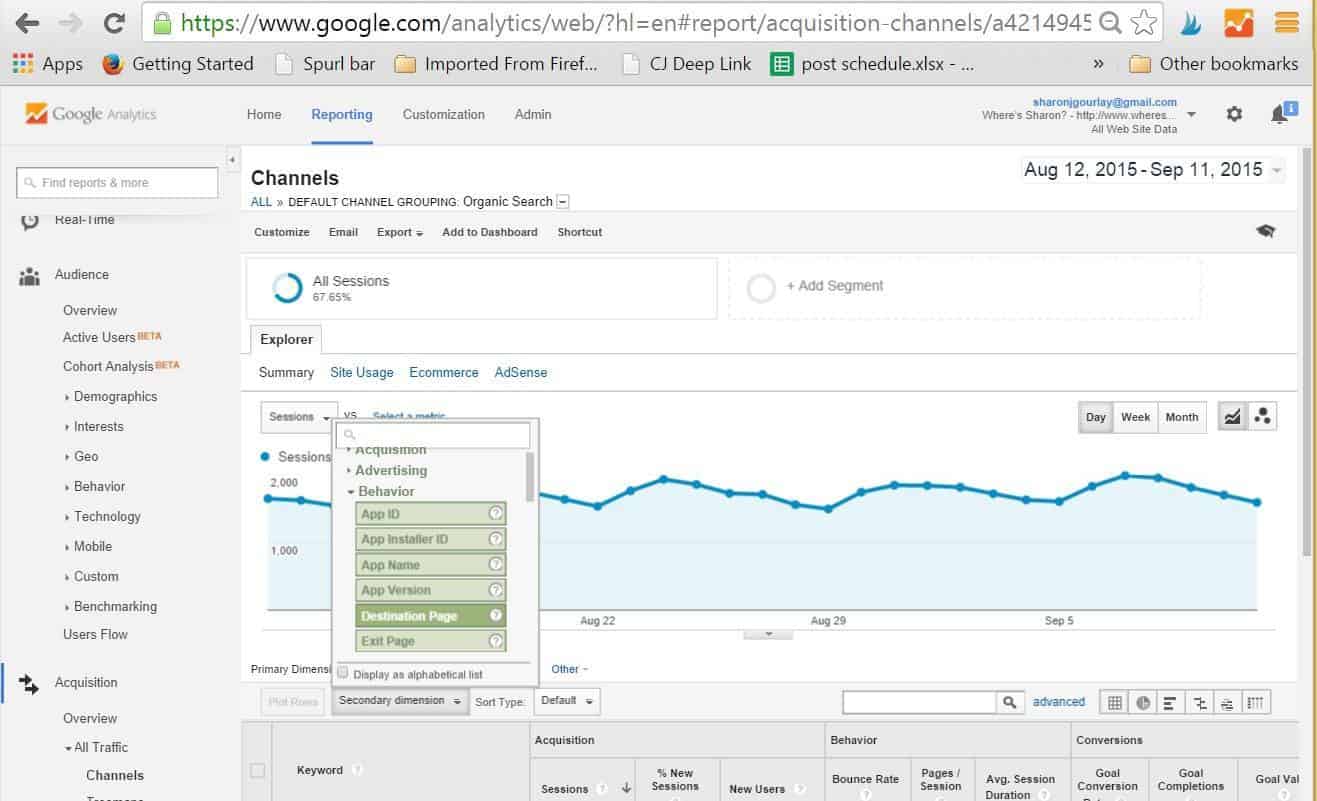Go to the Customization menu
This screenshot has width=1317, height=801.
443,114
